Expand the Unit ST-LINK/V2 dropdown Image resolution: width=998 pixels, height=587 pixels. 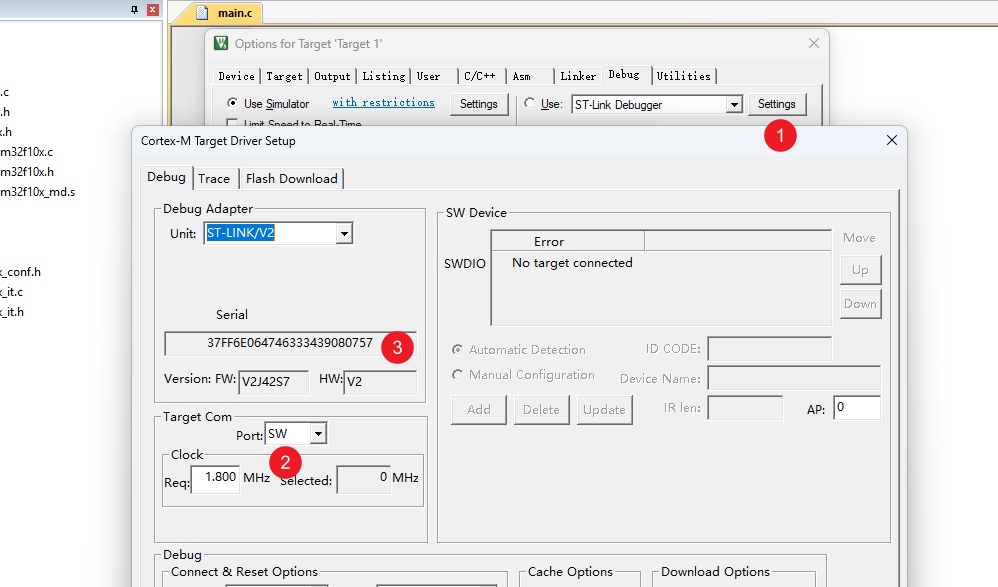pyautogui.click(x=344, y=233)
